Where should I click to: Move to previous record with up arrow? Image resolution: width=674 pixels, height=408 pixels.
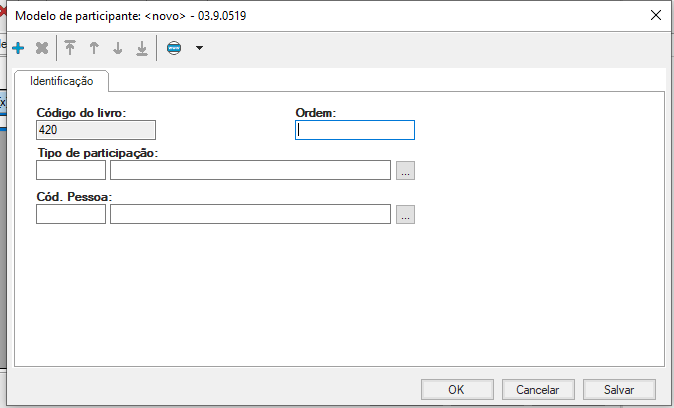click(x=94, y=48)
